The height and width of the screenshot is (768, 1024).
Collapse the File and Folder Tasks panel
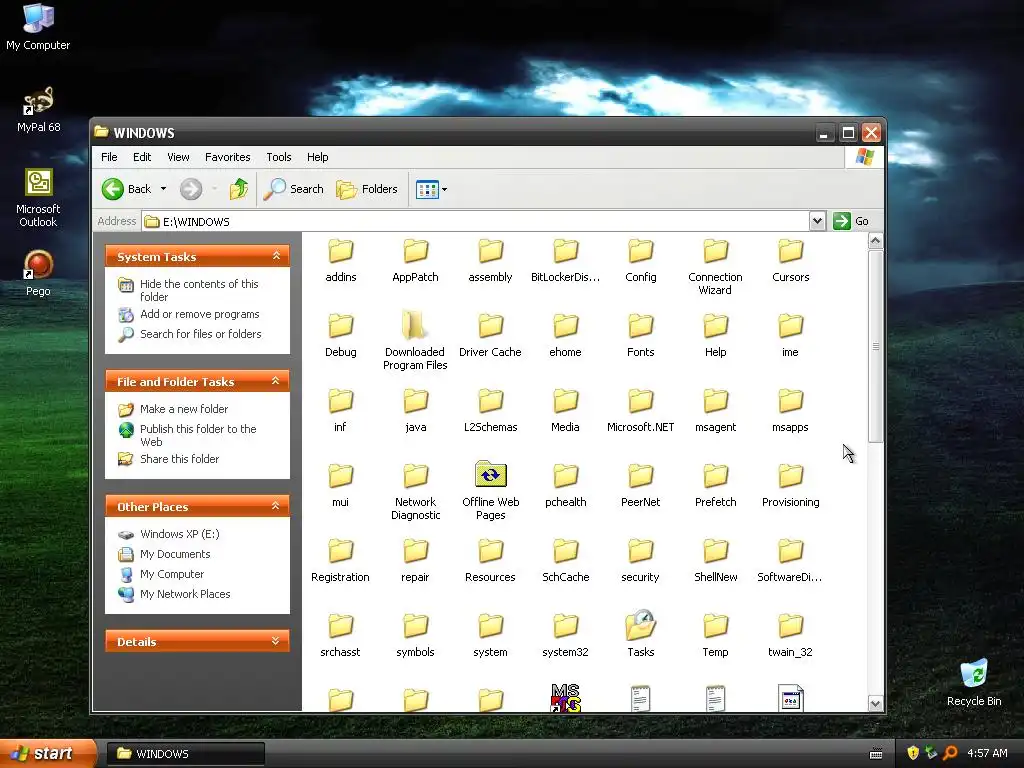coord(276,381)
